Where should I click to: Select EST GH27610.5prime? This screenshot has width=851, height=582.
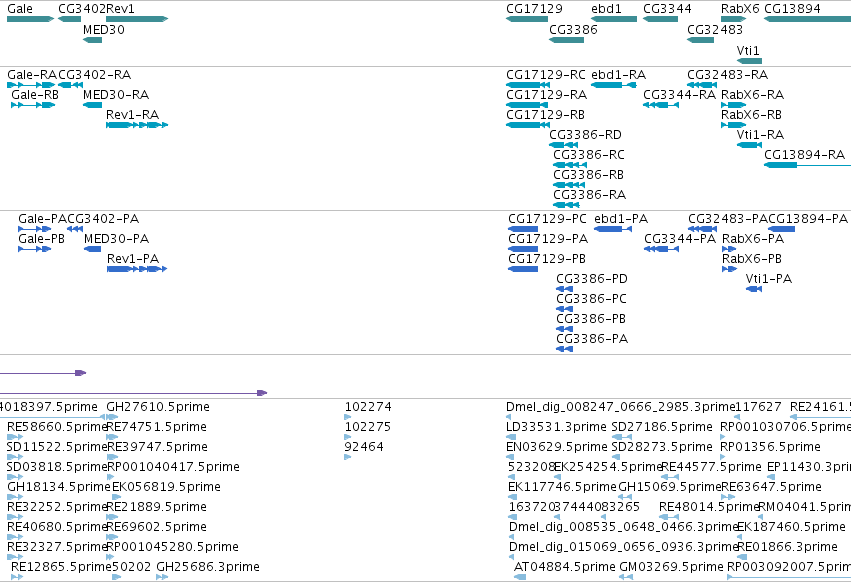coord(112,416)
